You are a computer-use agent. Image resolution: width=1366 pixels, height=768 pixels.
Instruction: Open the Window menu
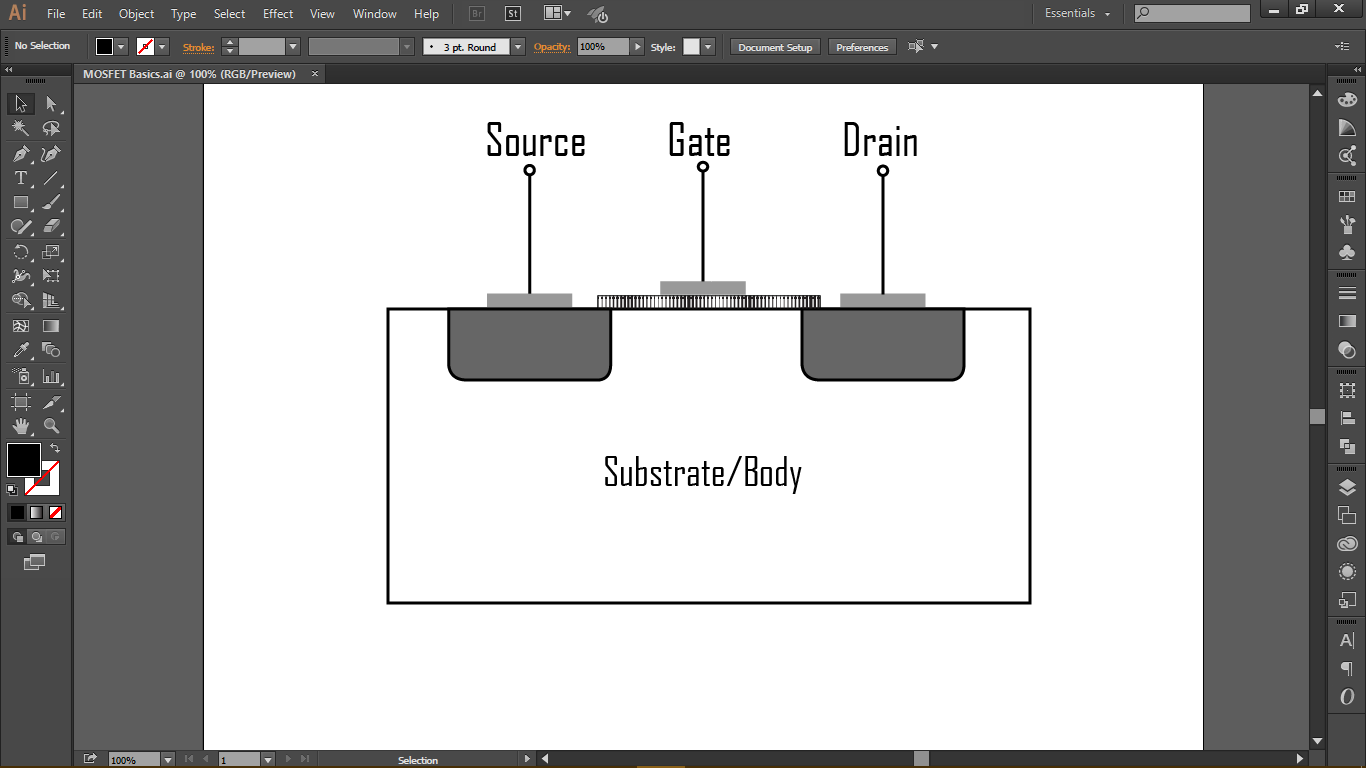click(x=375, y=14)
